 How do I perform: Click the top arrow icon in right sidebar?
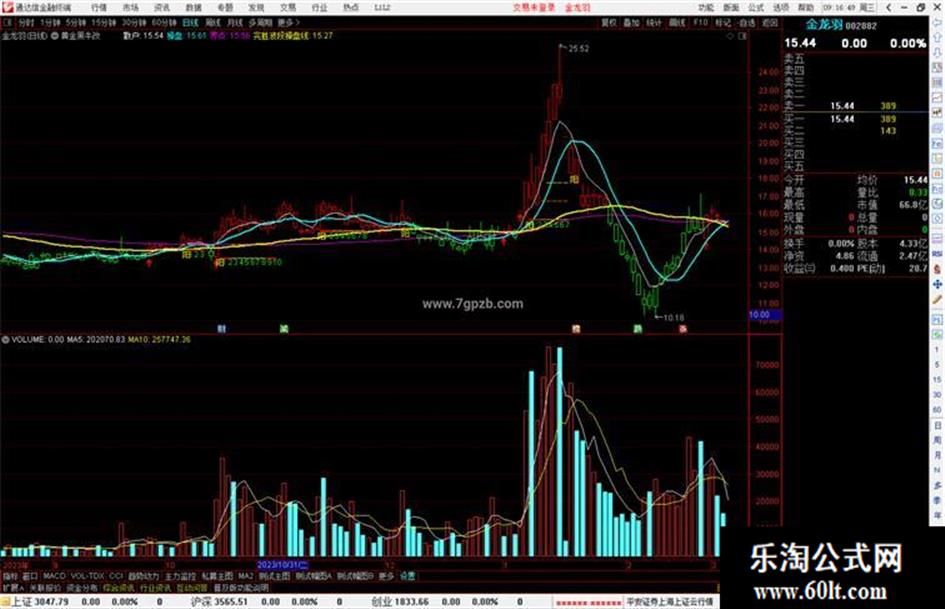tap(937, 23)
